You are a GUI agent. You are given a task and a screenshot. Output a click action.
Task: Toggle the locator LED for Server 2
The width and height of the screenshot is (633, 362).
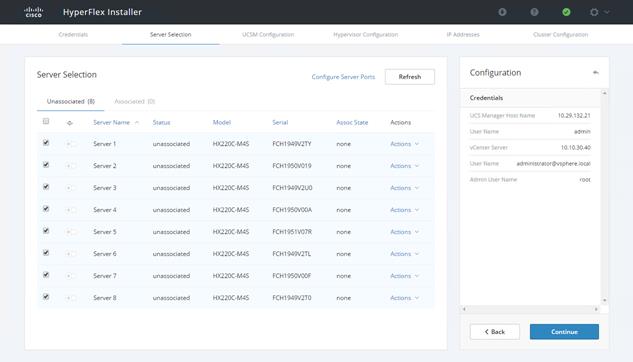point(71,166)
